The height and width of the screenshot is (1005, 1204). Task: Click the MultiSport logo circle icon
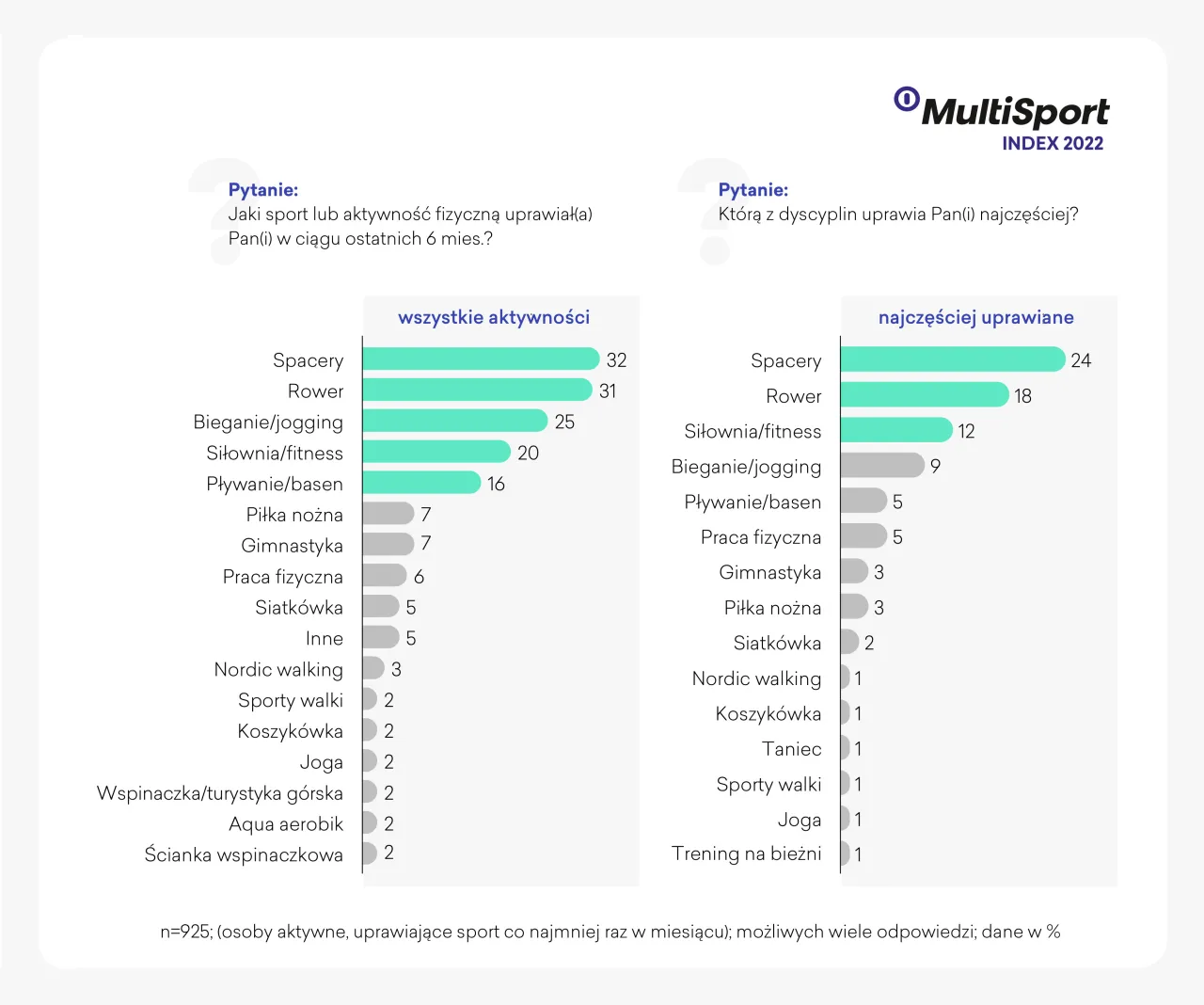click(906, 99)
